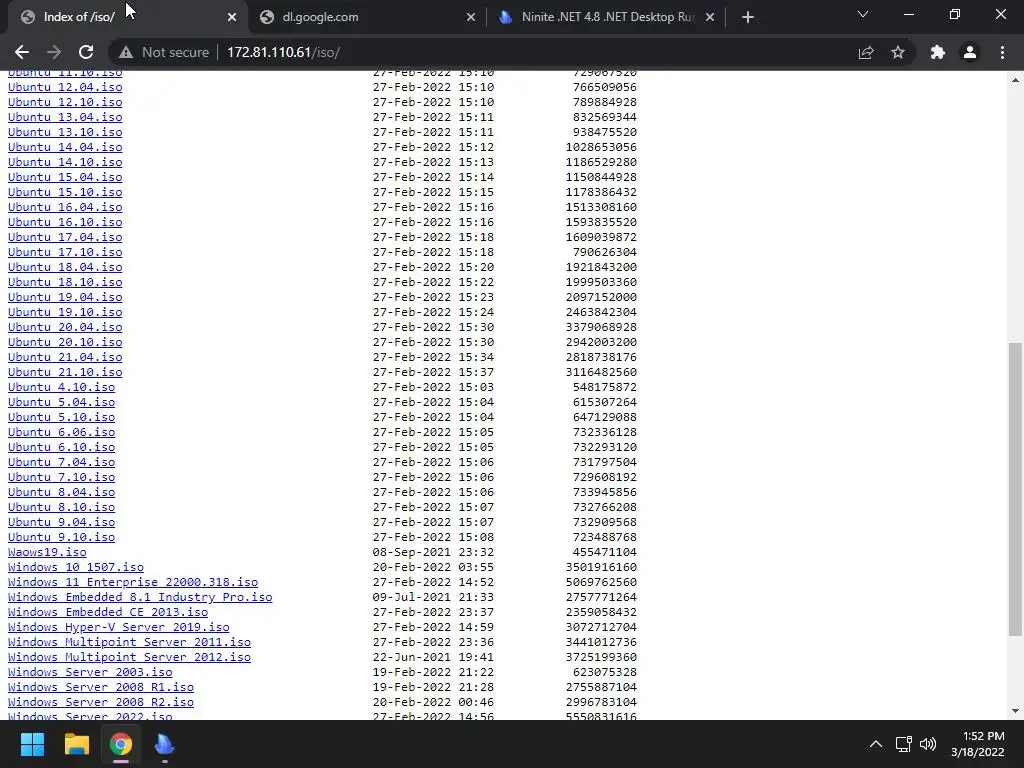The image size is (1024, 768).
Task: Download Ubuntu_16.04.iso
Action: (65, 207)
